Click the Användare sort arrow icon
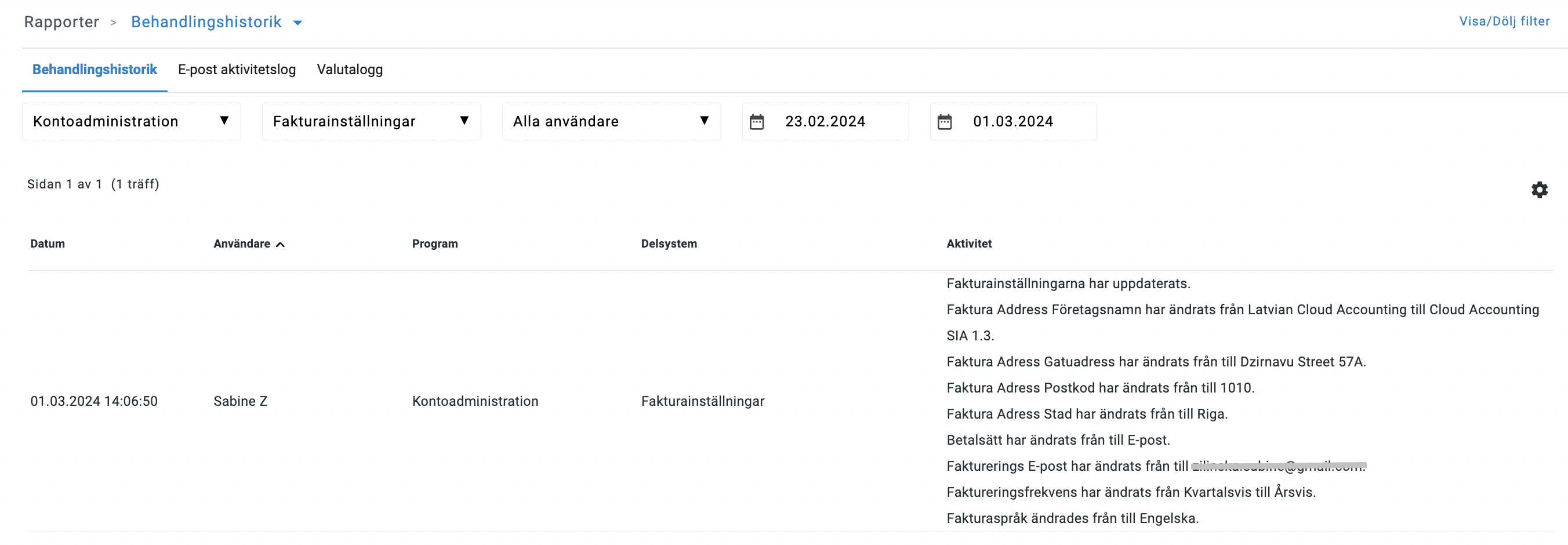Image resolution: width=1568 pixels, height=545 pixels. [281, 245]
